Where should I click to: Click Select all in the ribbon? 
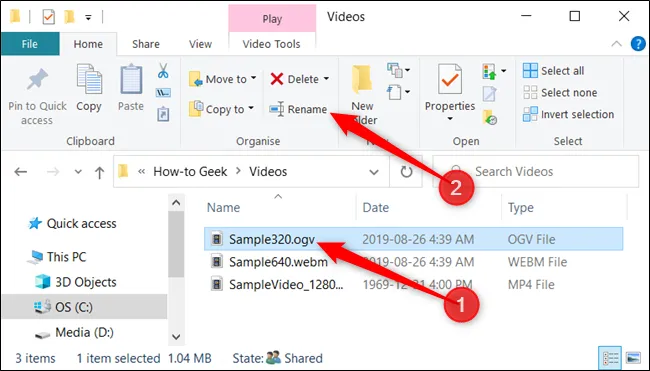click(x=553, y=71)
